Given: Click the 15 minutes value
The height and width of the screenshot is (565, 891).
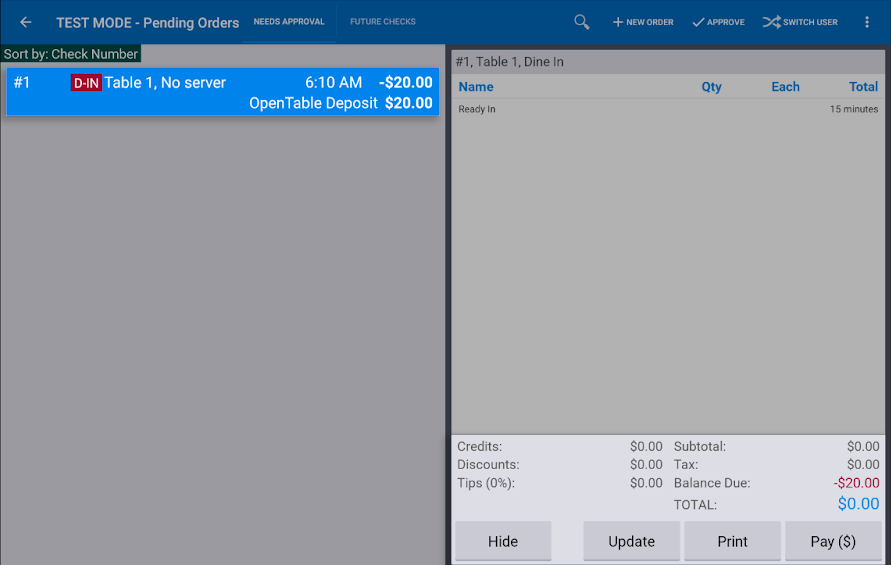Looking at the screenshot, I should pos(853,109).
